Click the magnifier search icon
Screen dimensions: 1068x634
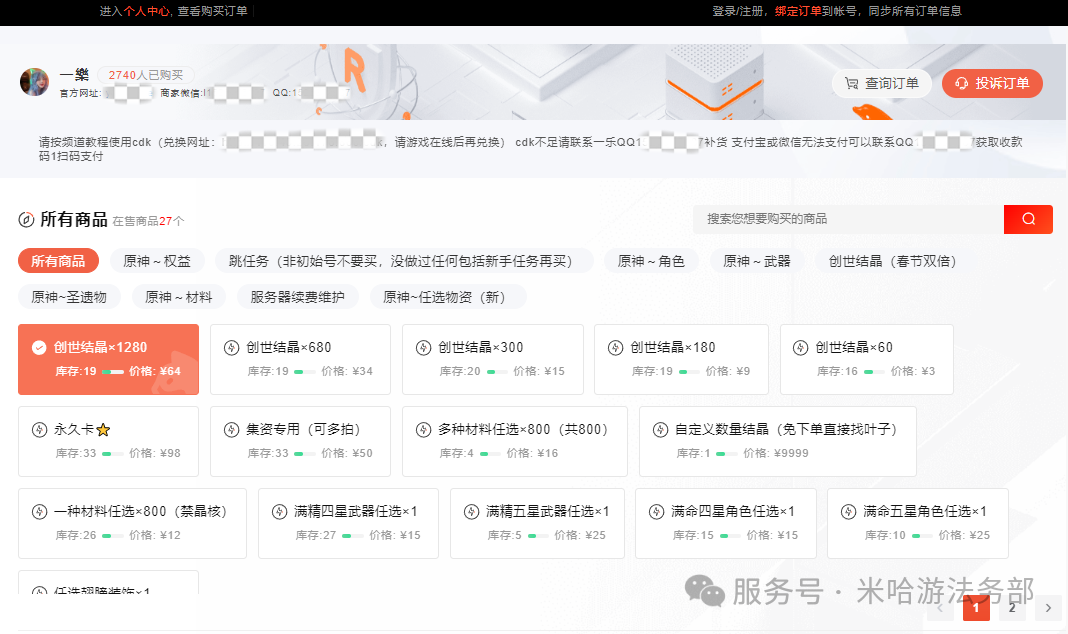1028,218
